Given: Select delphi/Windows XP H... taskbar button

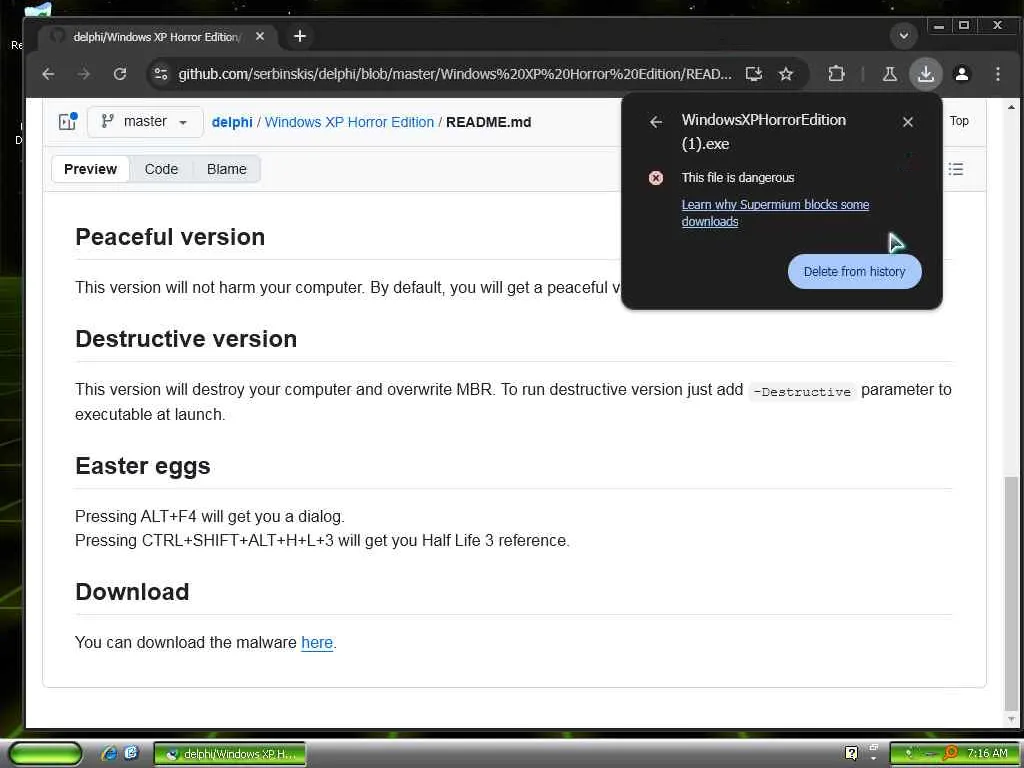Looking at the screenshot, I should [x=230, y=754].
